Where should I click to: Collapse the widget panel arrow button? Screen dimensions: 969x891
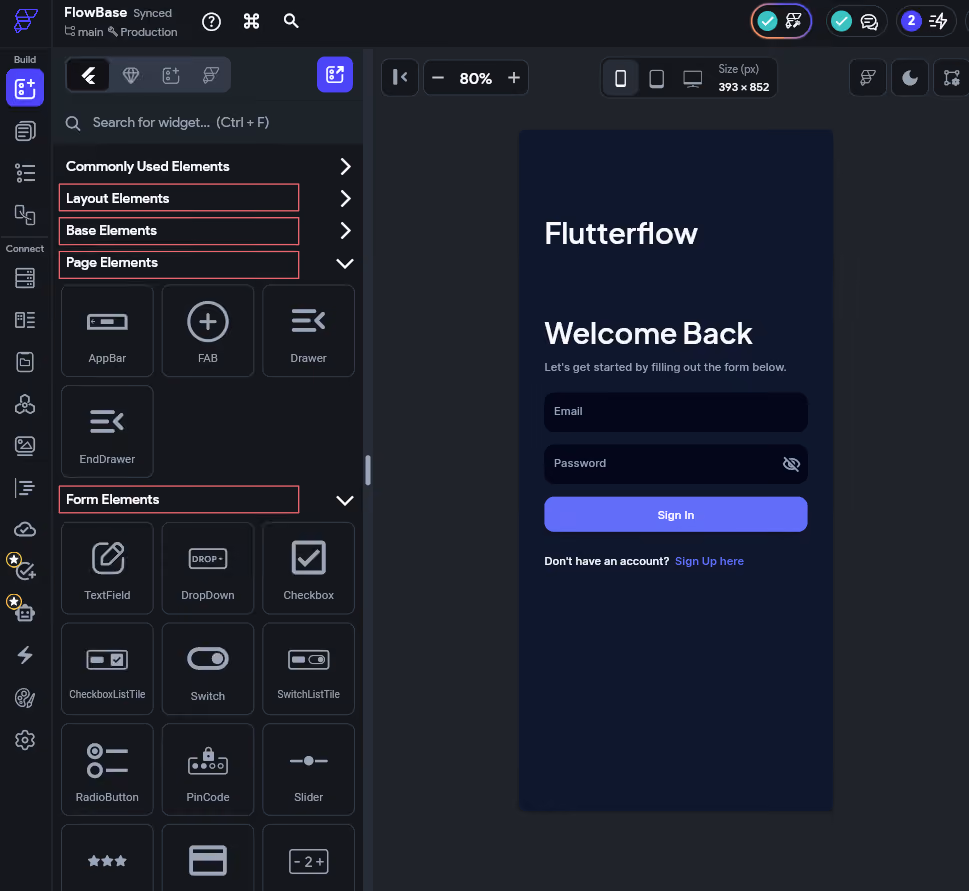point(400,78)
